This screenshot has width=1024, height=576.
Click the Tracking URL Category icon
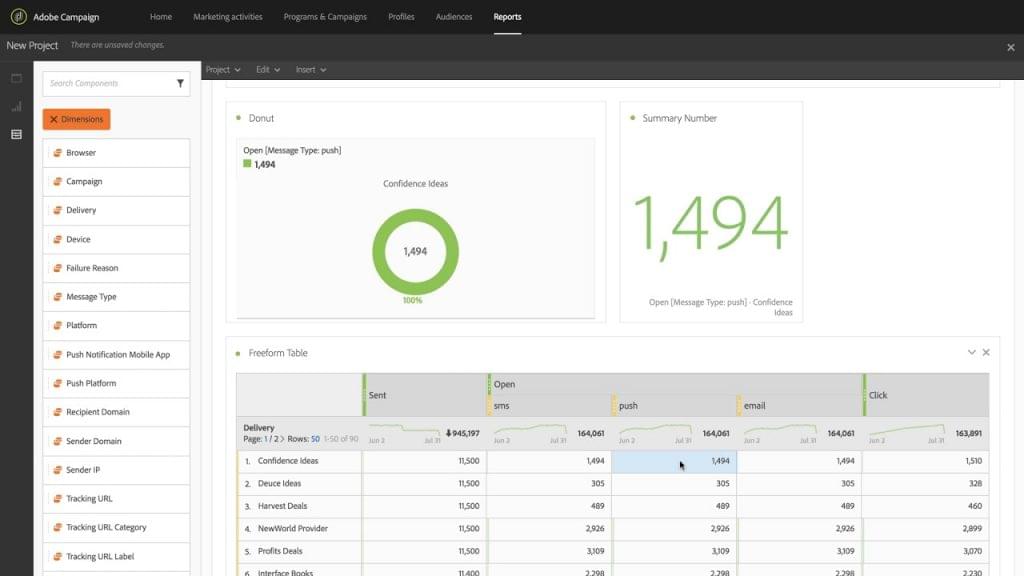(57, 528)
